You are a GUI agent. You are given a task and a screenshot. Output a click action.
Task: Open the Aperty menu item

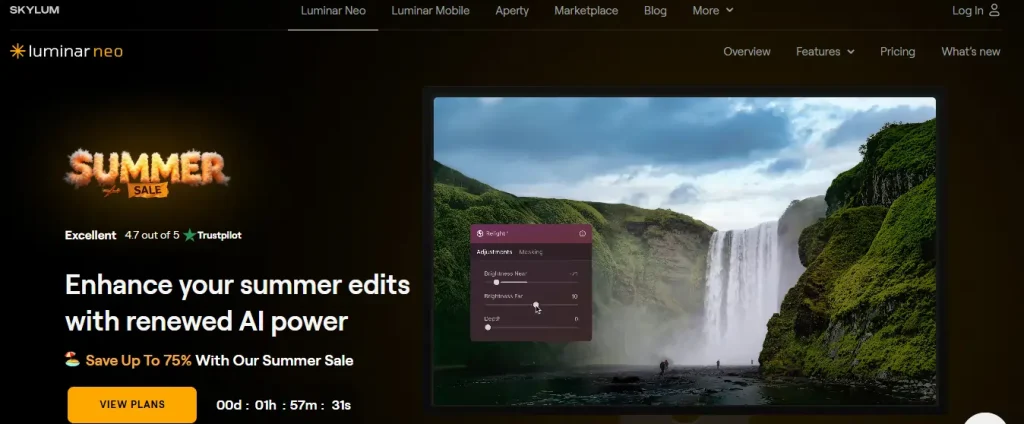click(x=512, y=10)
